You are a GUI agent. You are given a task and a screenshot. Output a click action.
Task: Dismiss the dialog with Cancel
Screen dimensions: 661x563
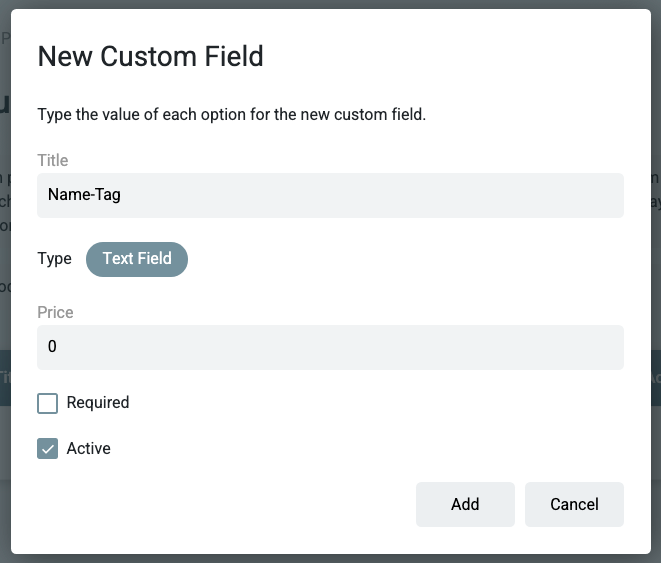(x=574, y=504)
